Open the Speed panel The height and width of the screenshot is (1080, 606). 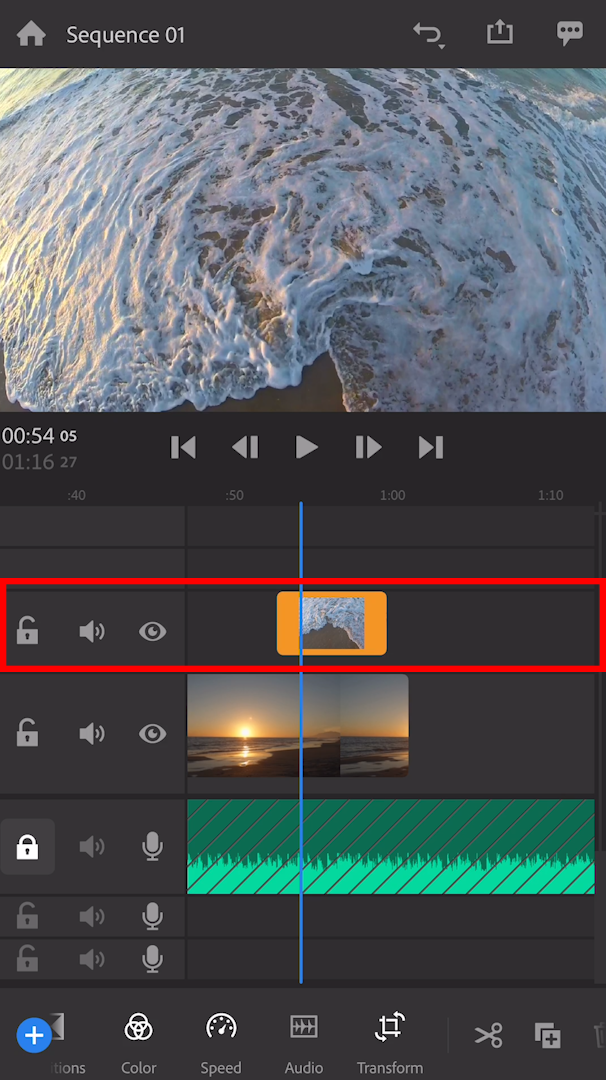[221, 1043]
